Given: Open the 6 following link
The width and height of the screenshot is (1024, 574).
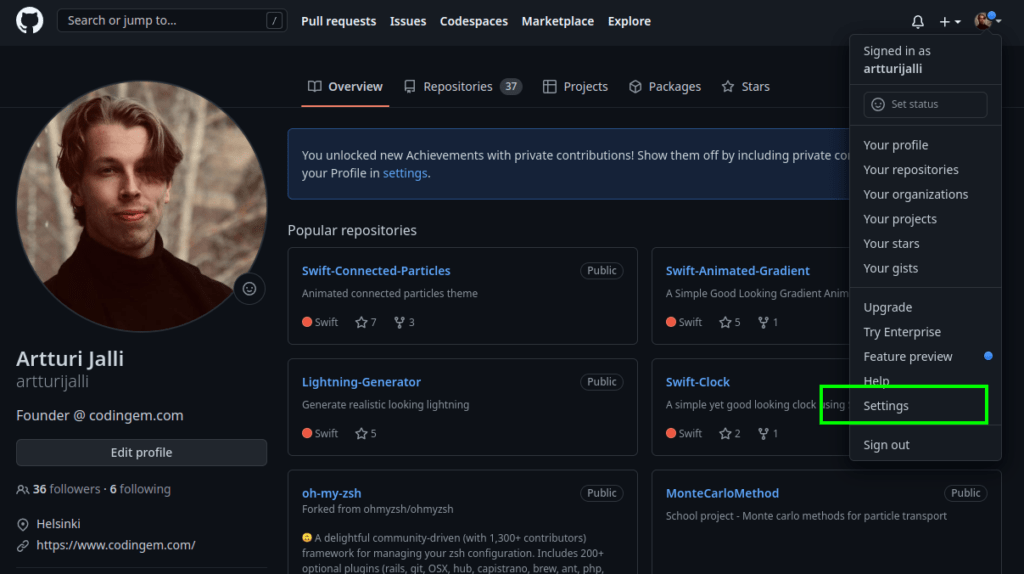Looking at the screenshot, I should pyautogui.click(x=140, y=489).
